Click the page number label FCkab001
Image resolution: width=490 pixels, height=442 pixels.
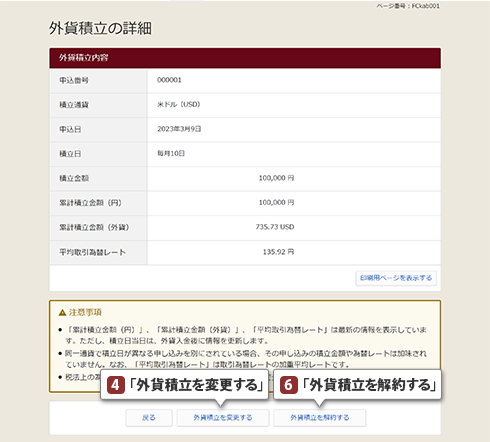click(x=426, y=6)
